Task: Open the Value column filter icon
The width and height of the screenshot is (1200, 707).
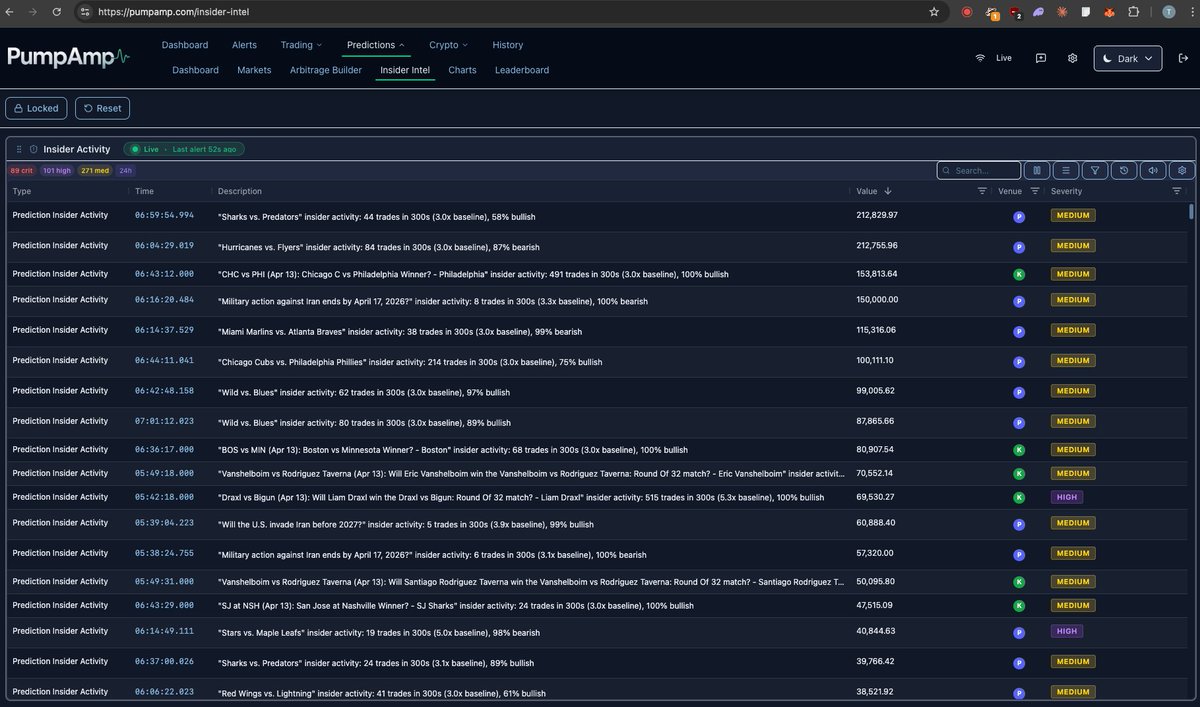Action: [982, 191]
